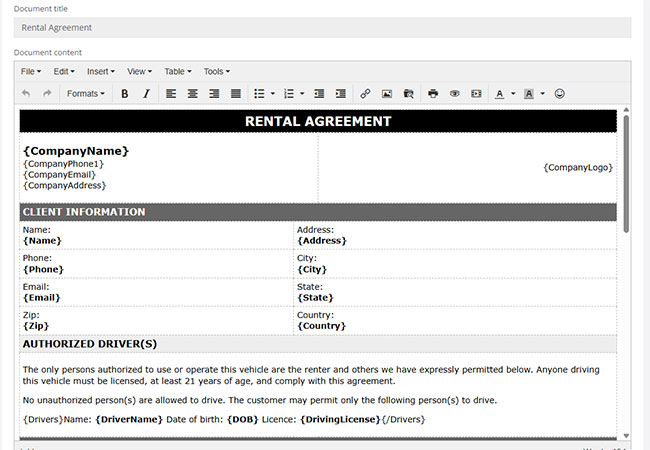Viewport: 650px width, 450px height.
Task: Click the Undo arrow icon
Action: 26,94
